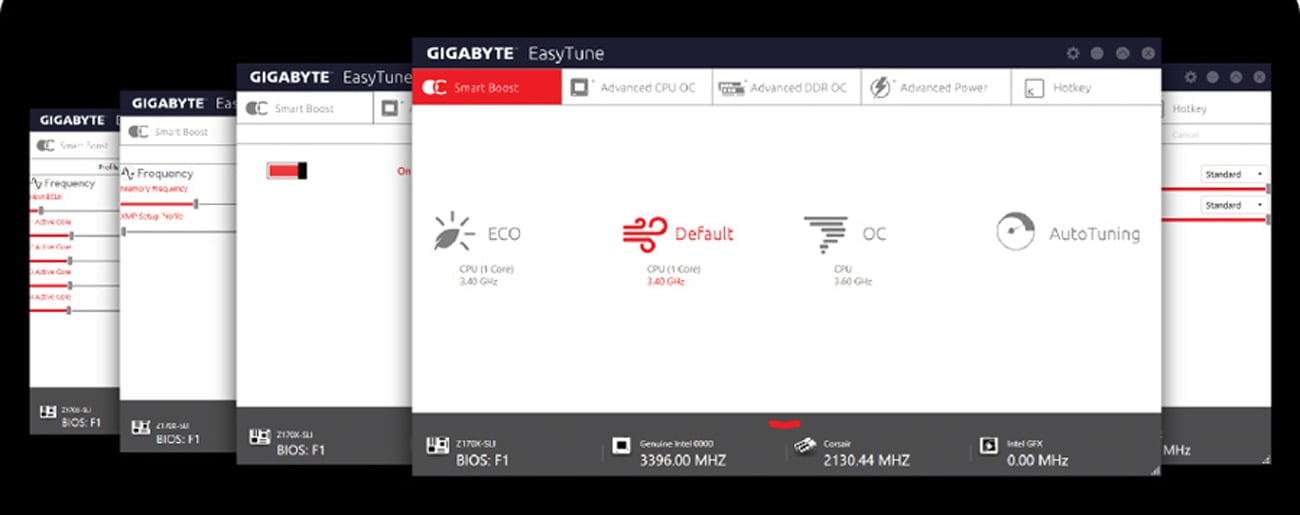Click the XMP Setup Profile slider handle
The height and width of the screenshot is (515, 1300).
[124, 231]
